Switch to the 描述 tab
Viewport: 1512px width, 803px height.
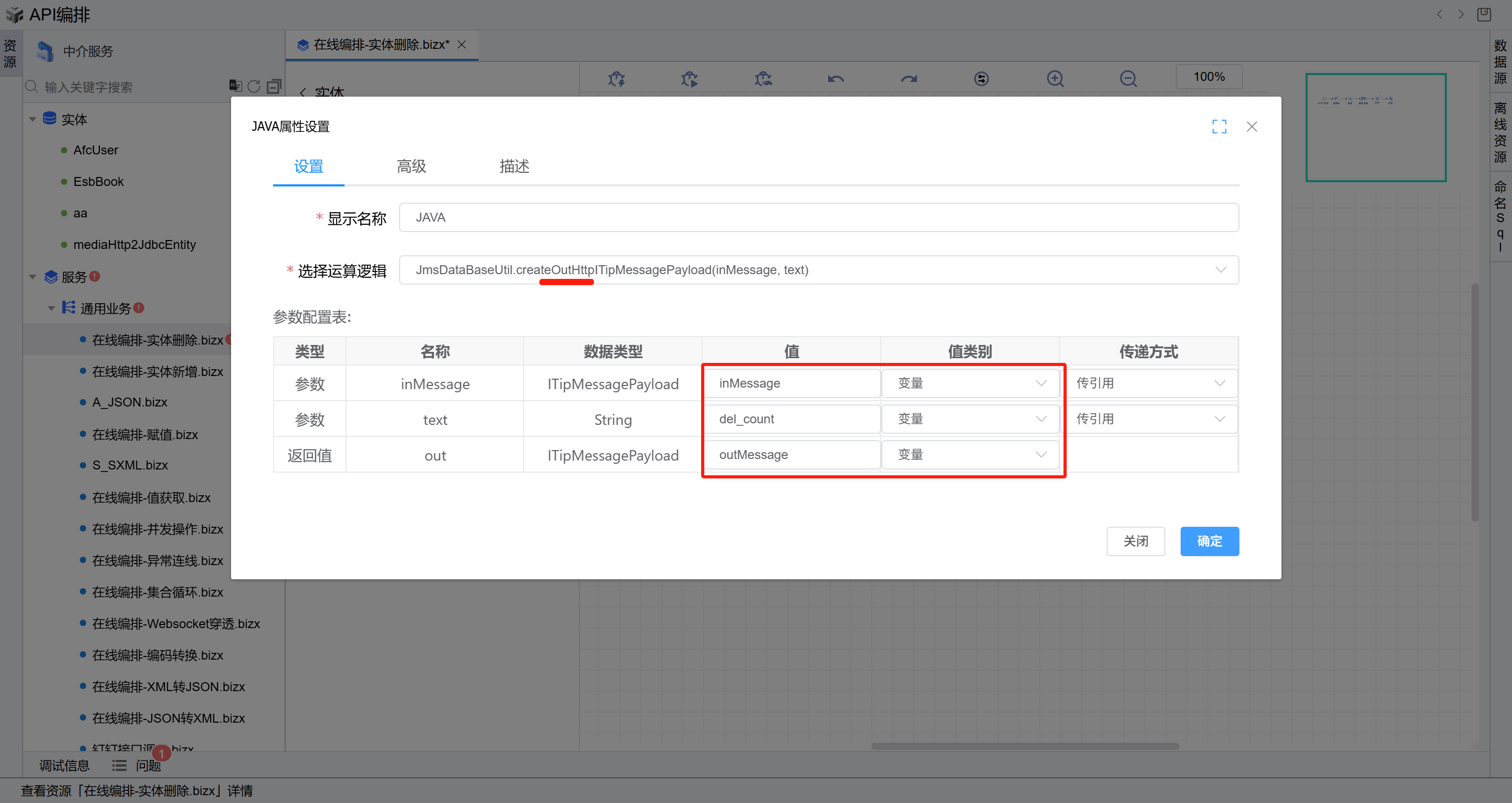pyautogui.click(x=514, y=166)
